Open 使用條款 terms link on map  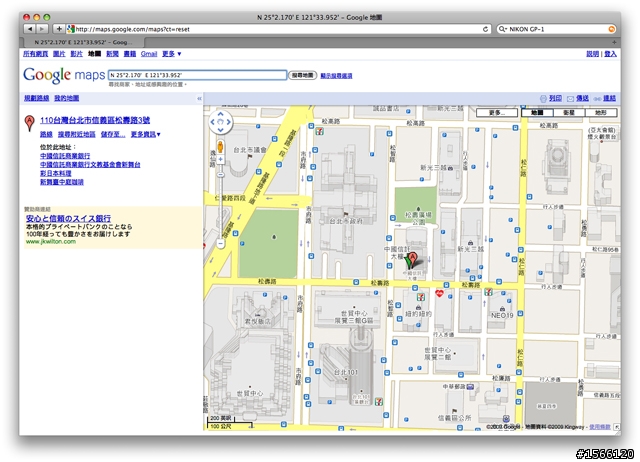click(600, 426)
